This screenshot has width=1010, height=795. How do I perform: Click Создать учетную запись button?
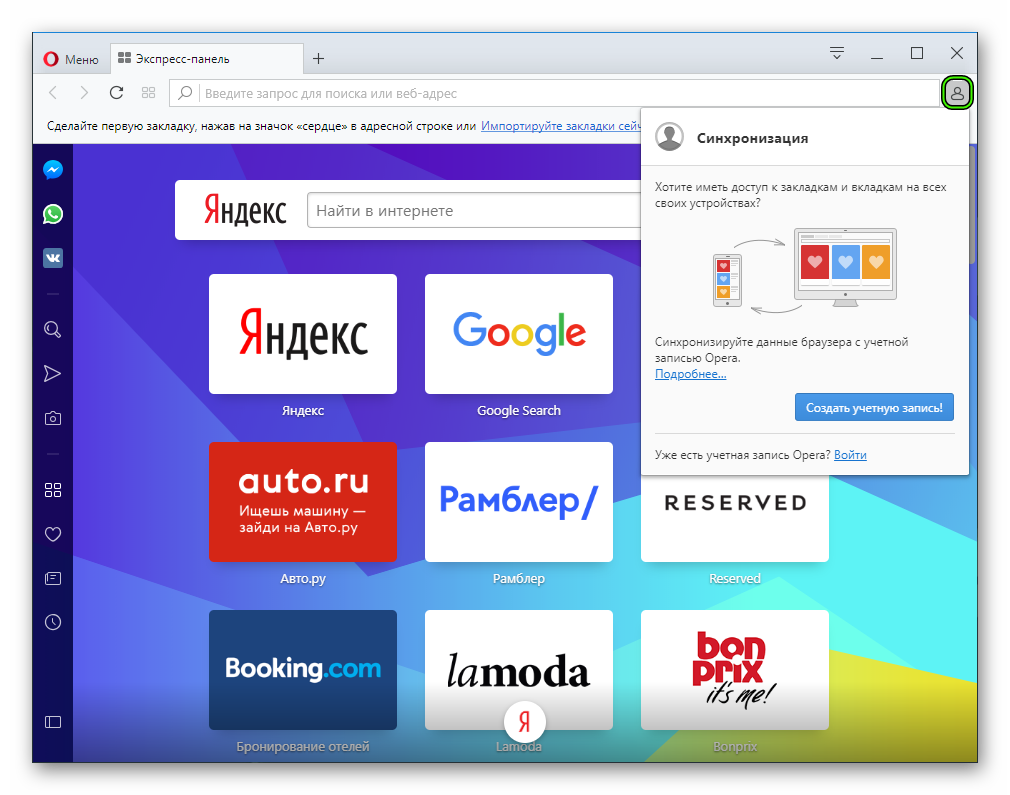pos(874,407)
